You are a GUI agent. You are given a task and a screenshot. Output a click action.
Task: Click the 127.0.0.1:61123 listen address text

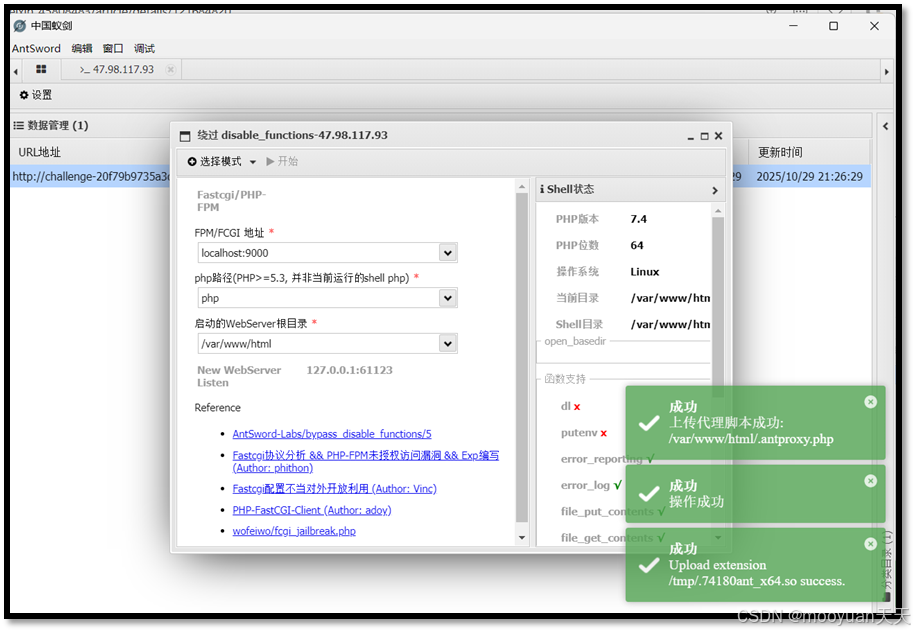pyautogui.click(x=350, y=371)
